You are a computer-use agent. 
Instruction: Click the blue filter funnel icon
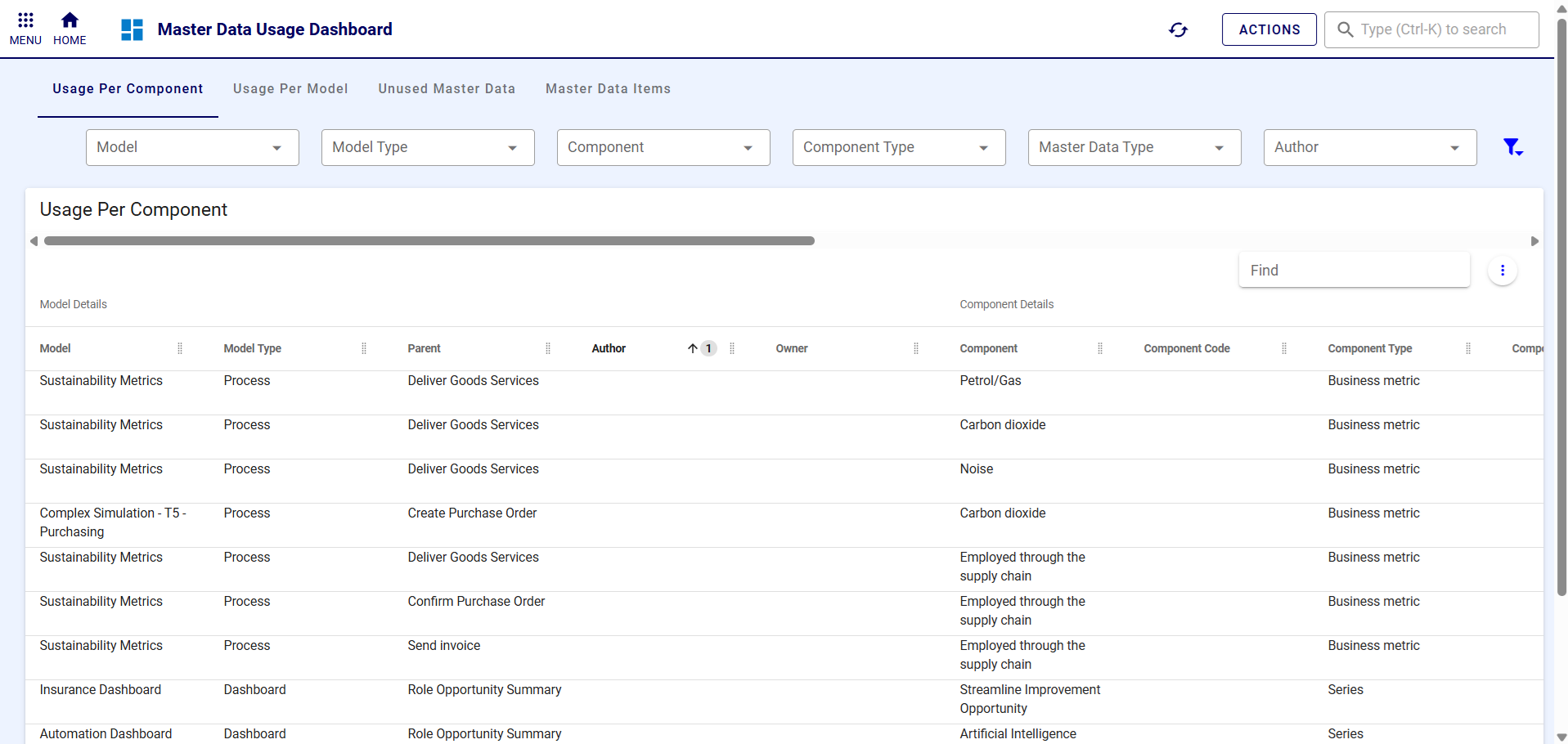pos(1512,147)
